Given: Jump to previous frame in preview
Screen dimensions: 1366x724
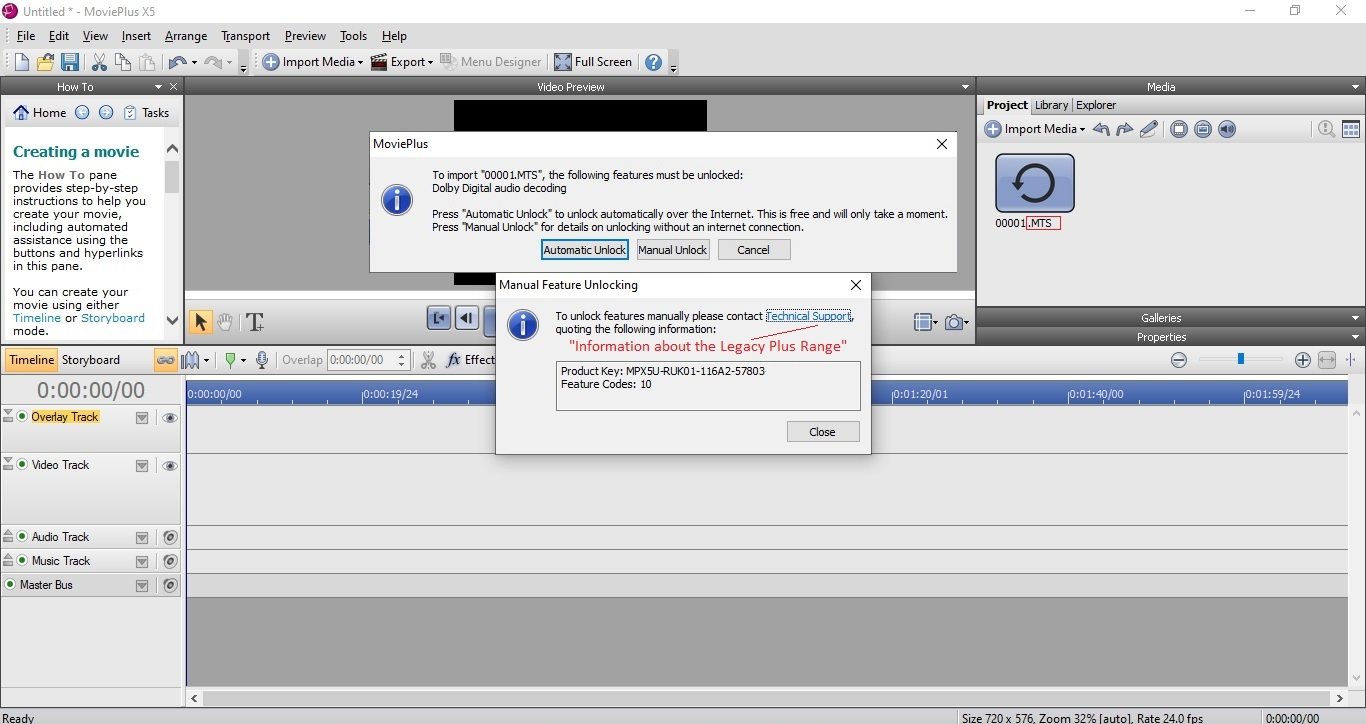Looking at the screenshot, I should tap(466, 319).
